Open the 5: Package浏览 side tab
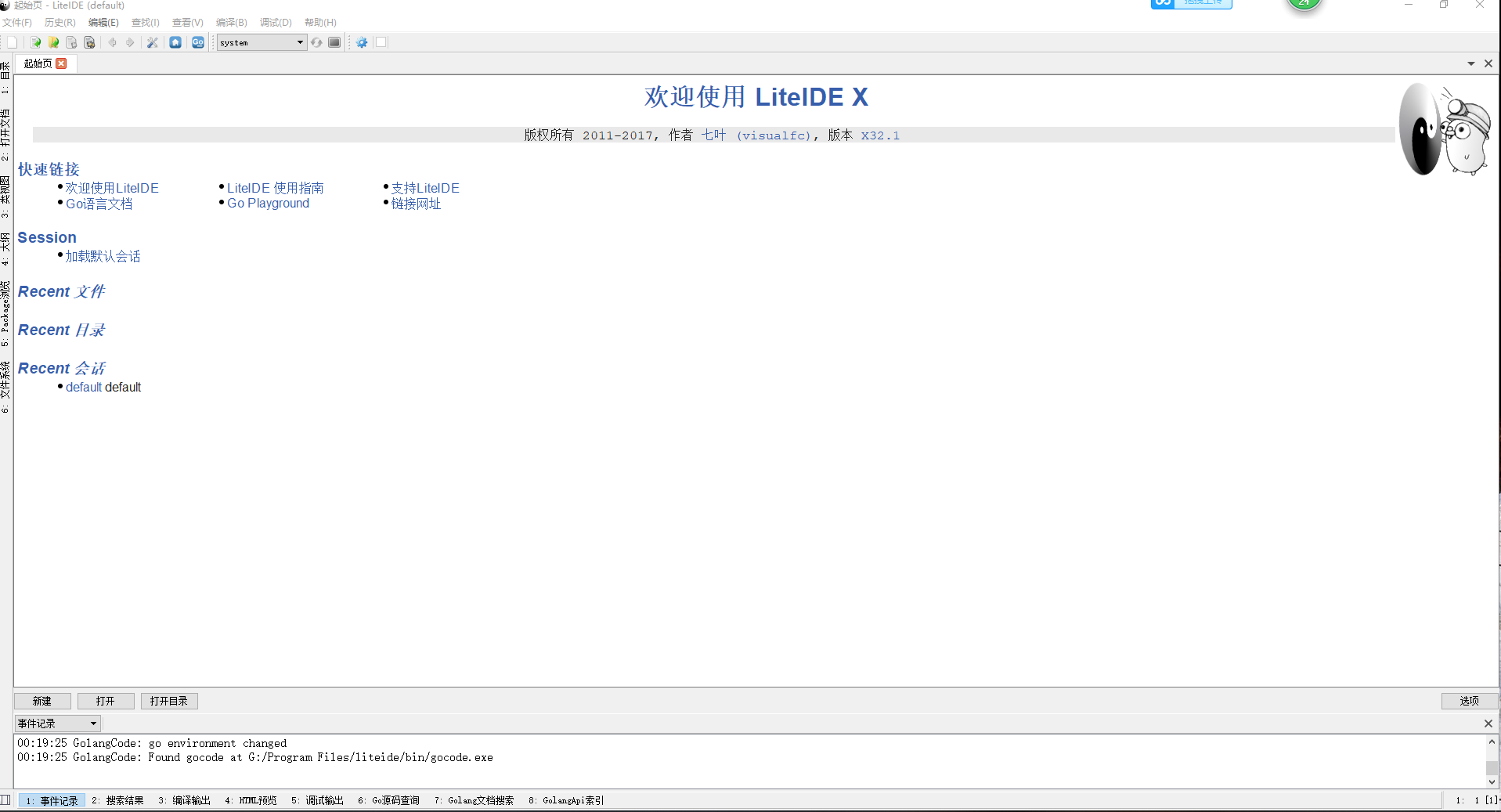Viewport: 1501px width, 812px height. (5, 314)
